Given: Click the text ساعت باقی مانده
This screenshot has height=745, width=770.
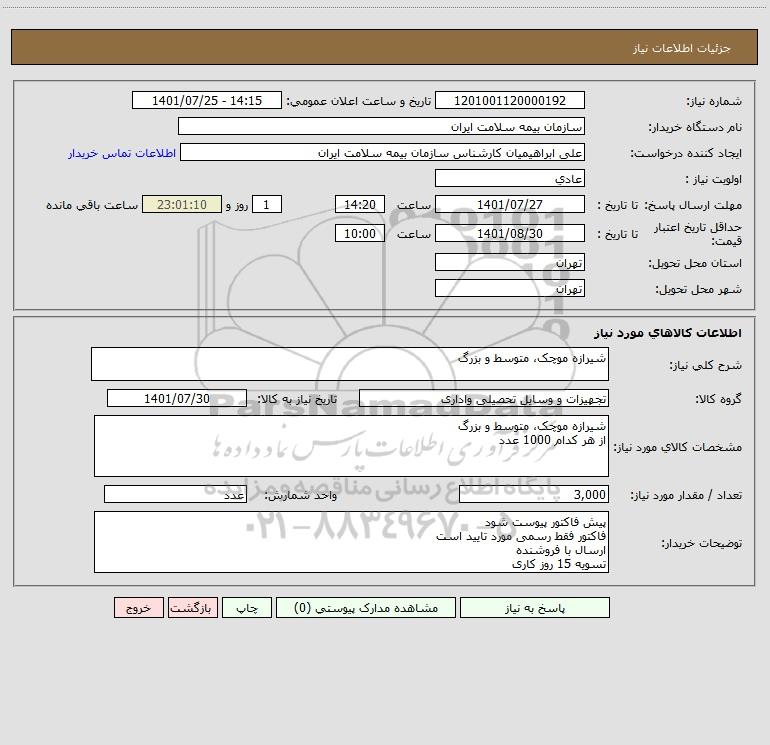Looking at the screenshot, I should 92,205.
